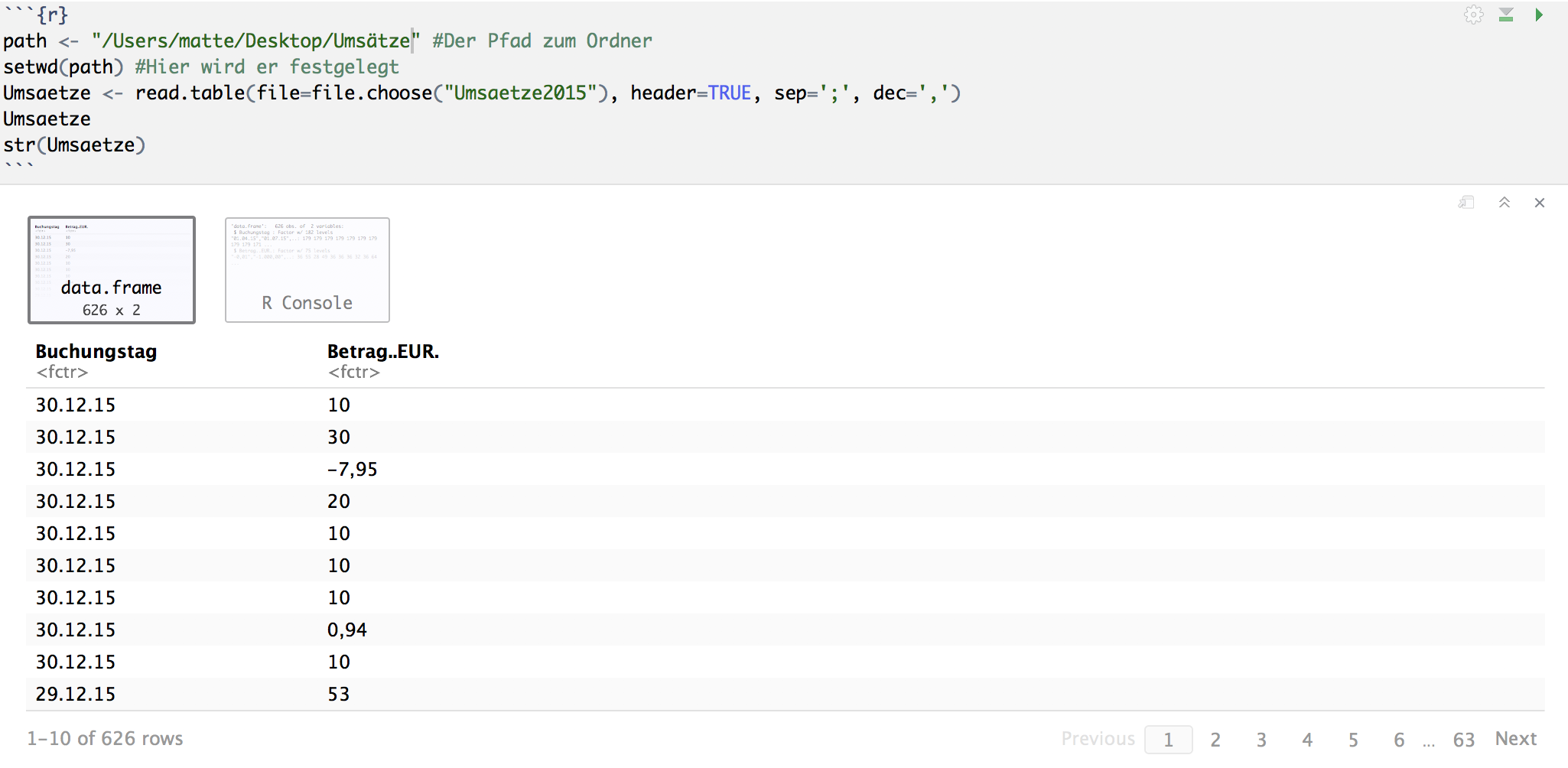
Task: Collapse the chunk output panel
Action: point(1504,203)
